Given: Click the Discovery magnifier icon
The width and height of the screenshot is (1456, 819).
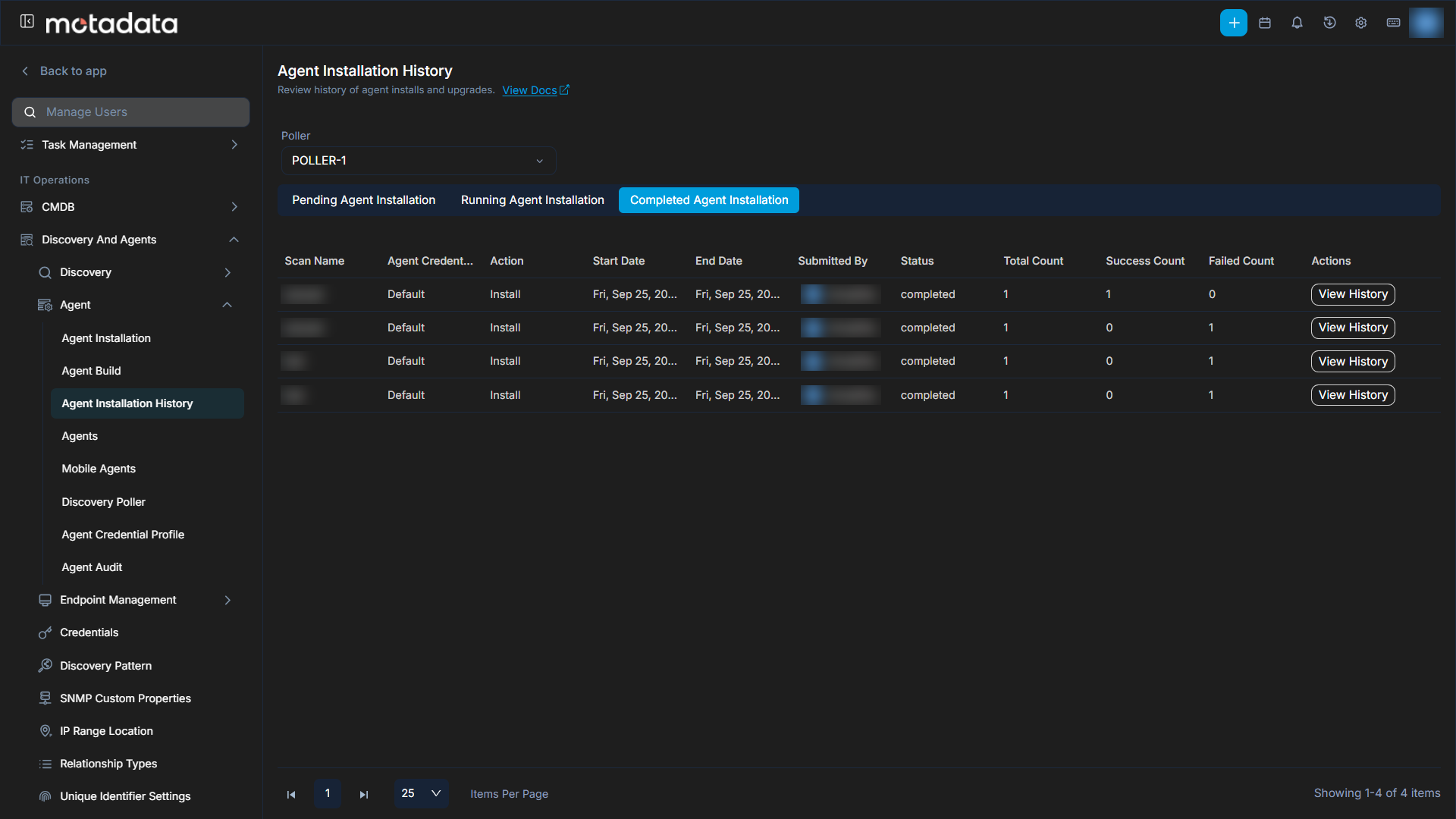Looking at the screenshot, I should coord(45,272).
